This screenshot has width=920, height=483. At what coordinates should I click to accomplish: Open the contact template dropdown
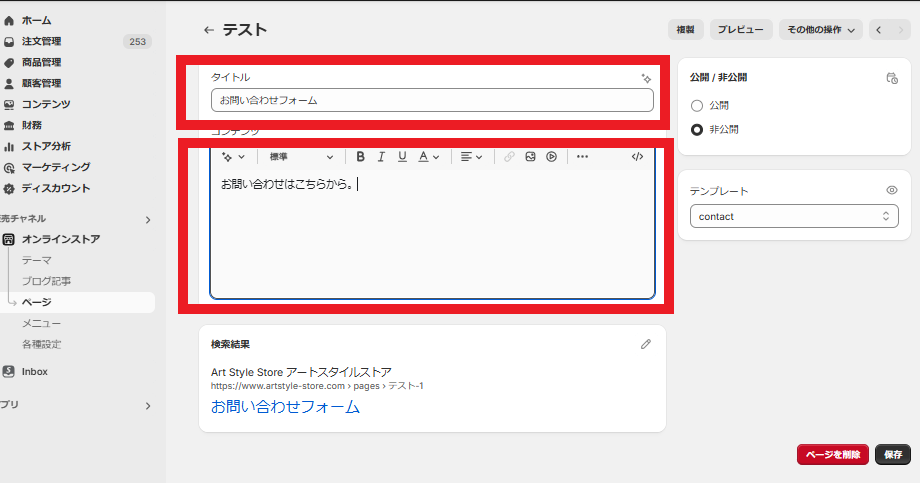click(x=794, y=216)
